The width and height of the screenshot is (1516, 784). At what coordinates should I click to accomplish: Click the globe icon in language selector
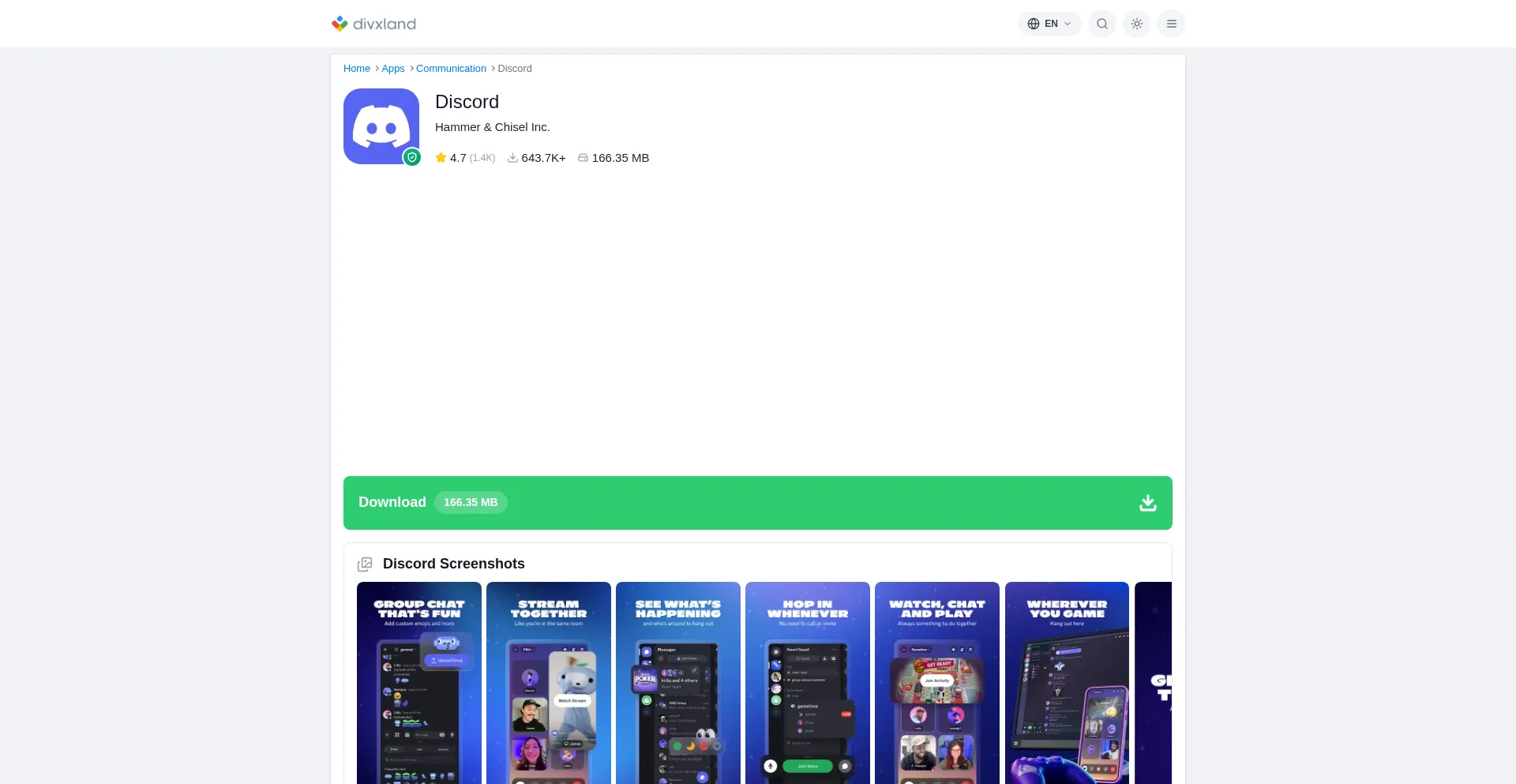click(1034, 24)
